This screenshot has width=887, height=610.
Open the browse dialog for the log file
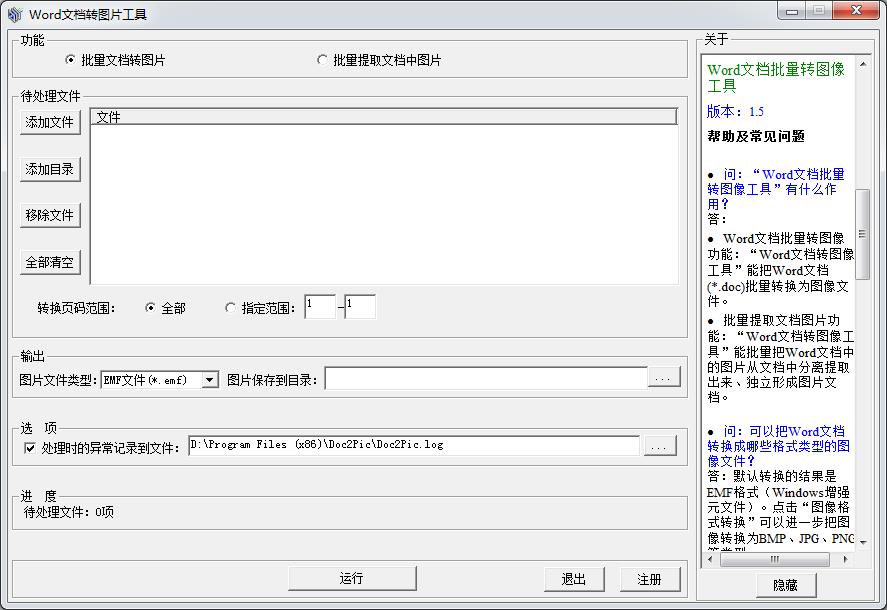coord(661,448)
